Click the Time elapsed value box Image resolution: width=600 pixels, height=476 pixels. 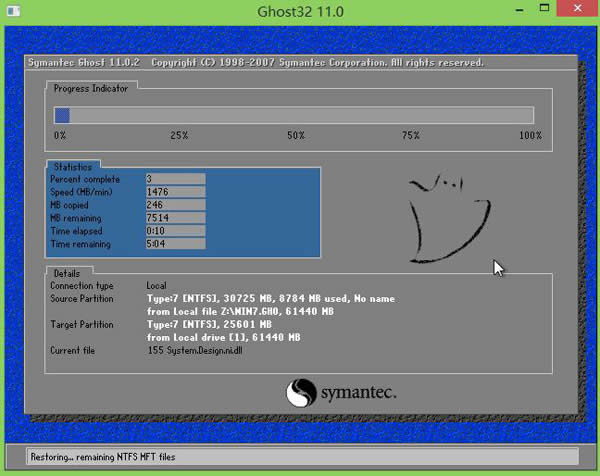pos(175,230)
